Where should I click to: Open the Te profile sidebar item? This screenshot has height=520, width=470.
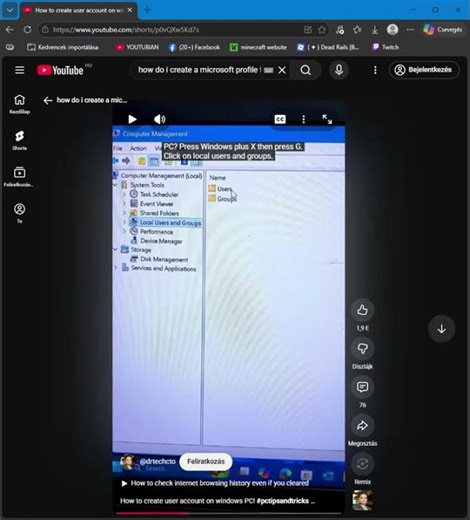click(20, 213)
